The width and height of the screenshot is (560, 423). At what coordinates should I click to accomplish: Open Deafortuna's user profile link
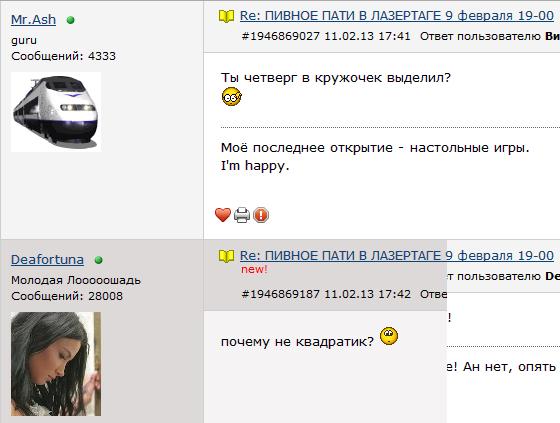click(47, 259)
